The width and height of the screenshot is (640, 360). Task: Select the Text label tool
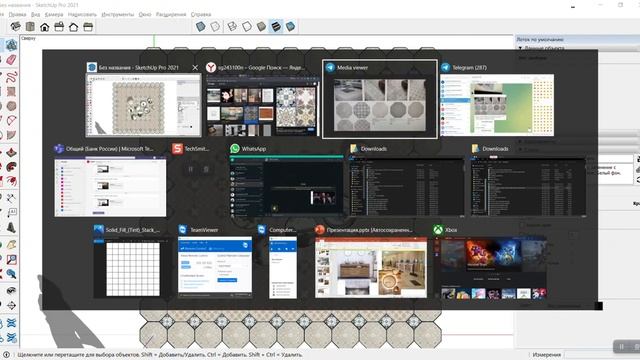click(x=11, y=213)
